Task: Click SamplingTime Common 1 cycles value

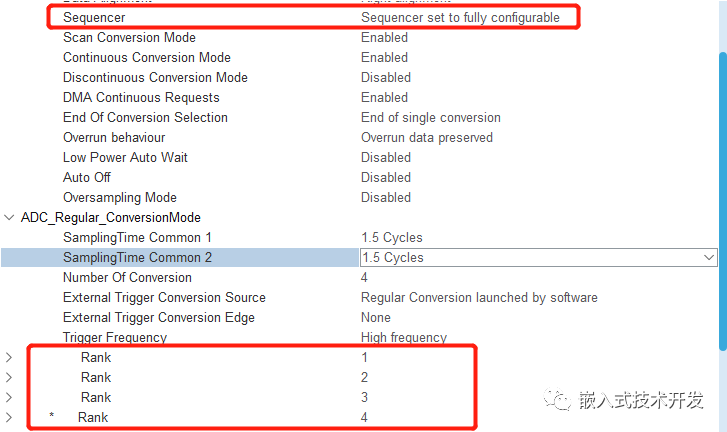Action: [x=392, y=237]
